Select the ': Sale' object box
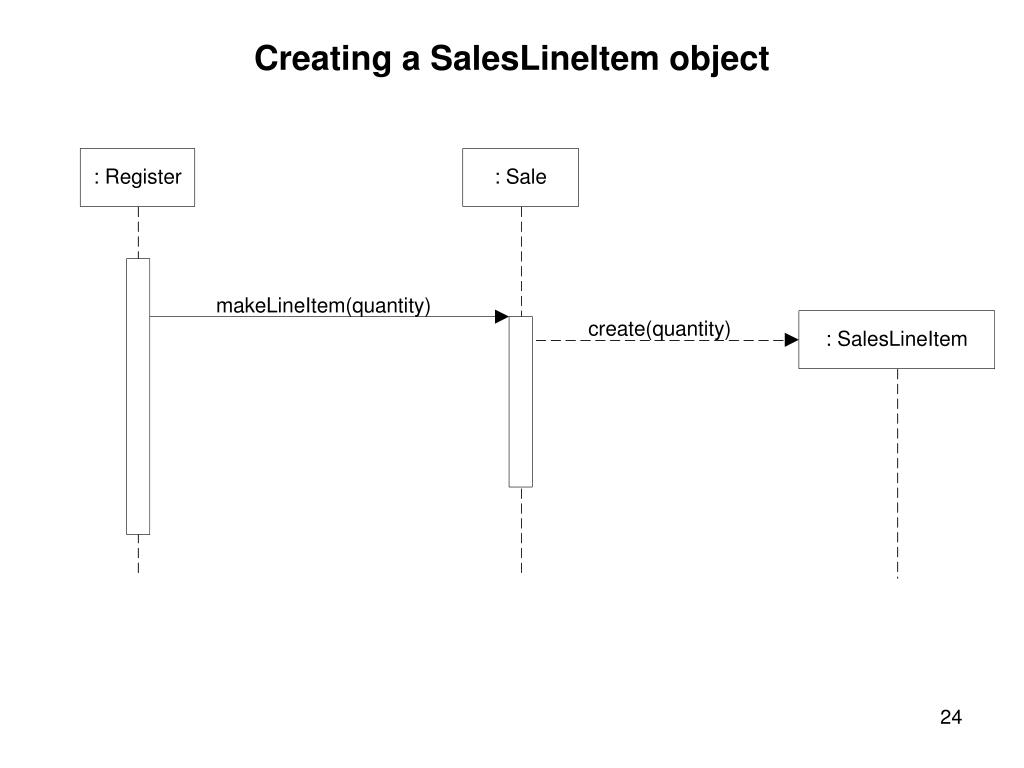Viewport: 1024px width, 768px height. click(x=520, y=177)
